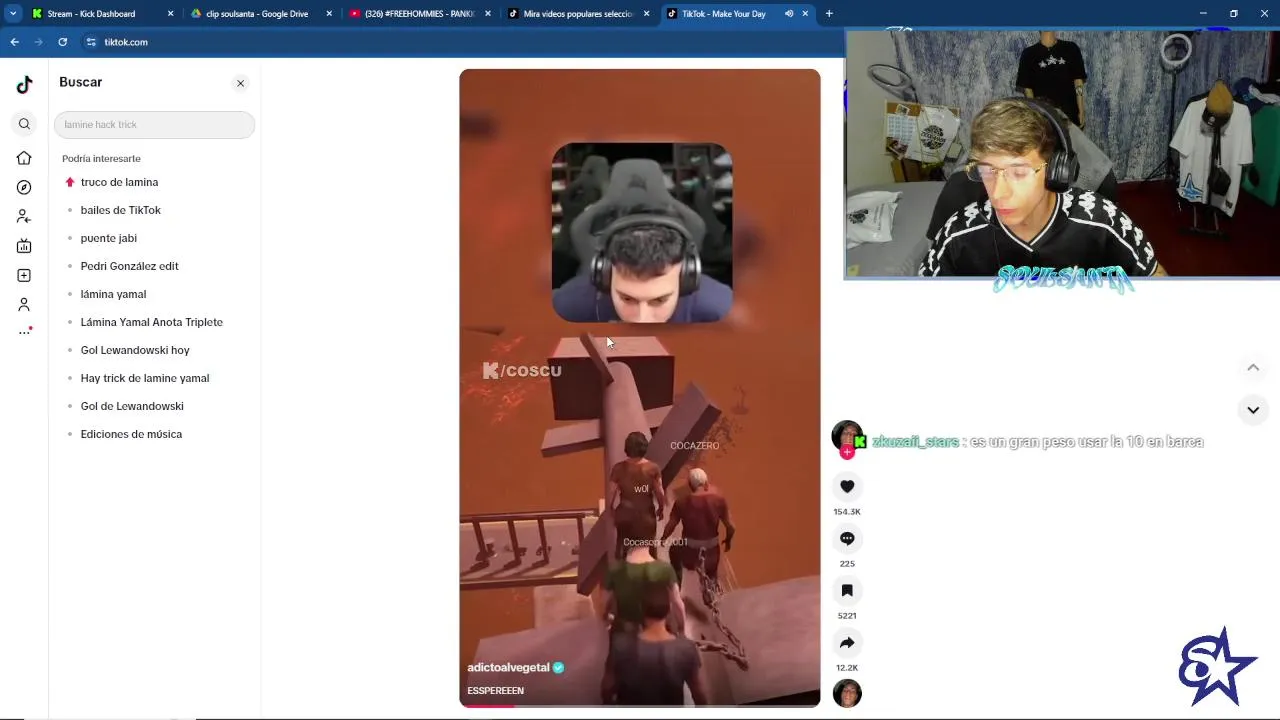1280x720 pixels.
Task: Pause the playing TikTok video
Action: tap(640, 388)
